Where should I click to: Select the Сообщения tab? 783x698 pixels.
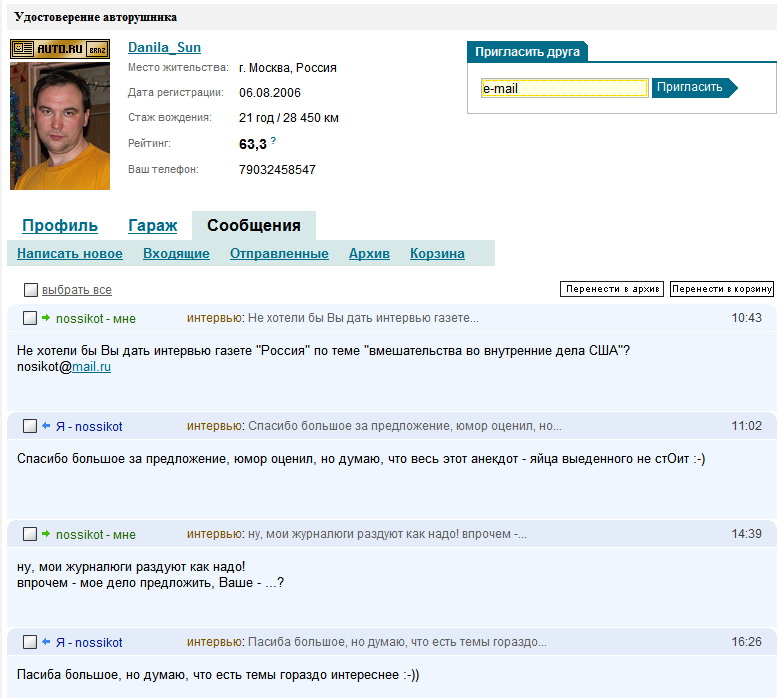point(254,226)
